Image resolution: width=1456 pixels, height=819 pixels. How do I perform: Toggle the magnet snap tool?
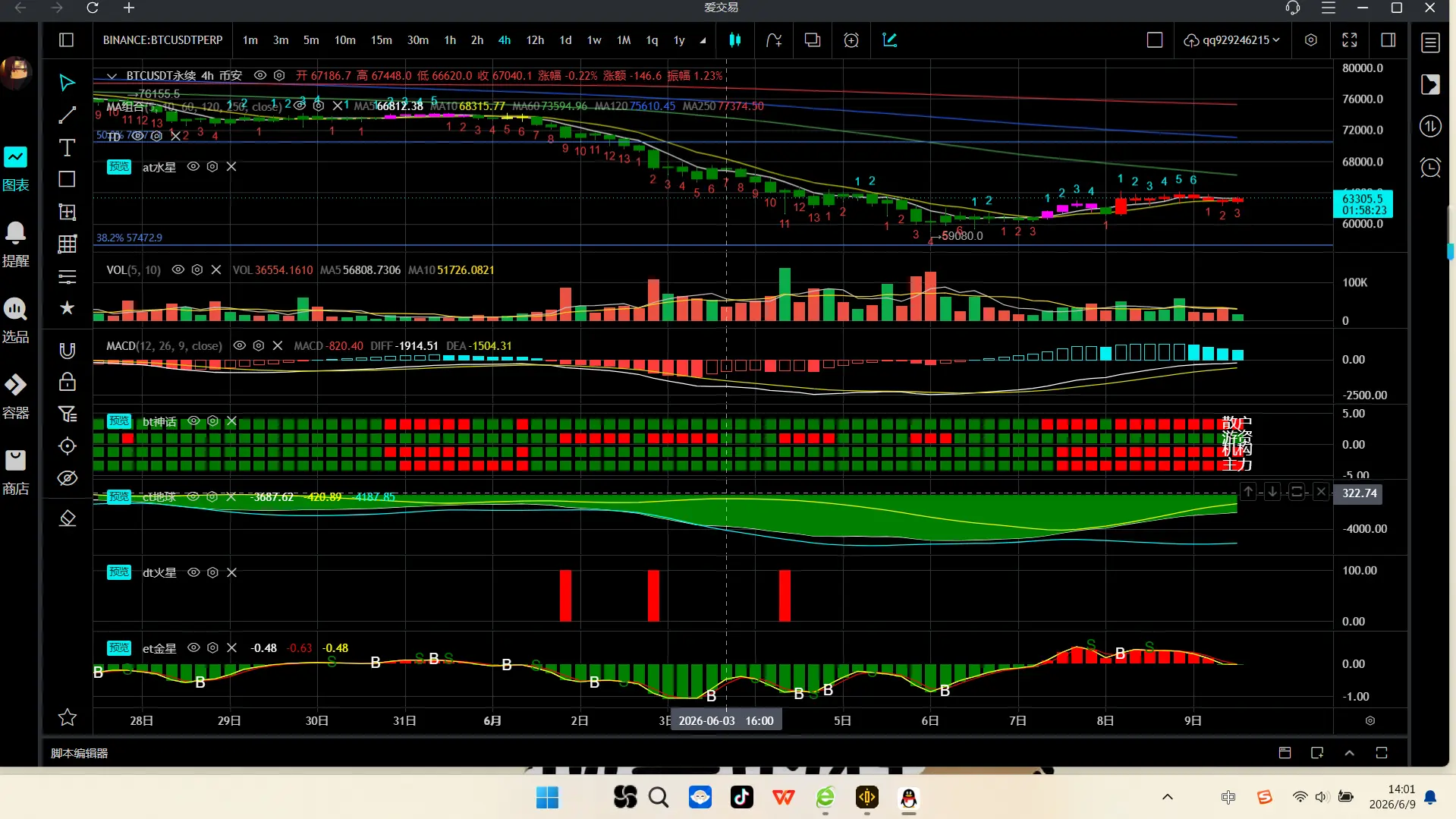67,350
